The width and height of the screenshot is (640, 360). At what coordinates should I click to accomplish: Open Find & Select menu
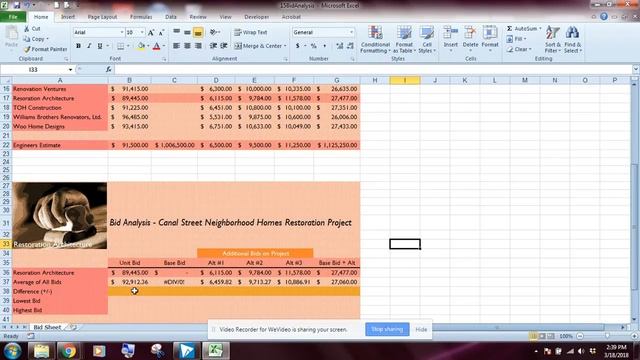(x=573, y=40)
